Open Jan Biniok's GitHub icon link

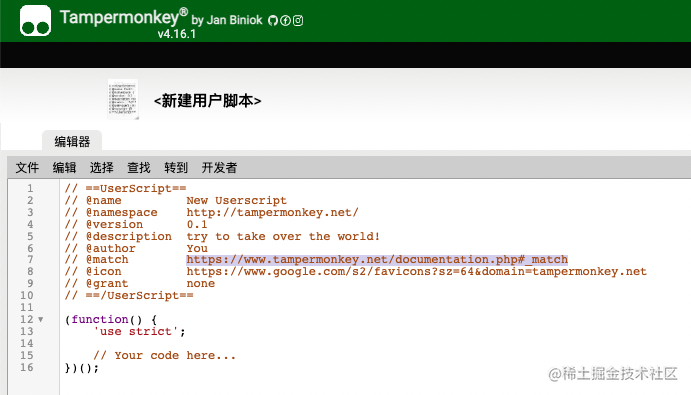273,20
